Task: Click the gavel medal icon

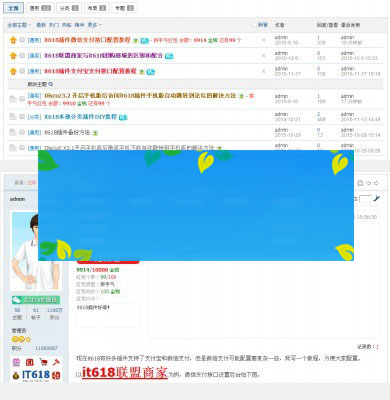Action: (56, 362)
